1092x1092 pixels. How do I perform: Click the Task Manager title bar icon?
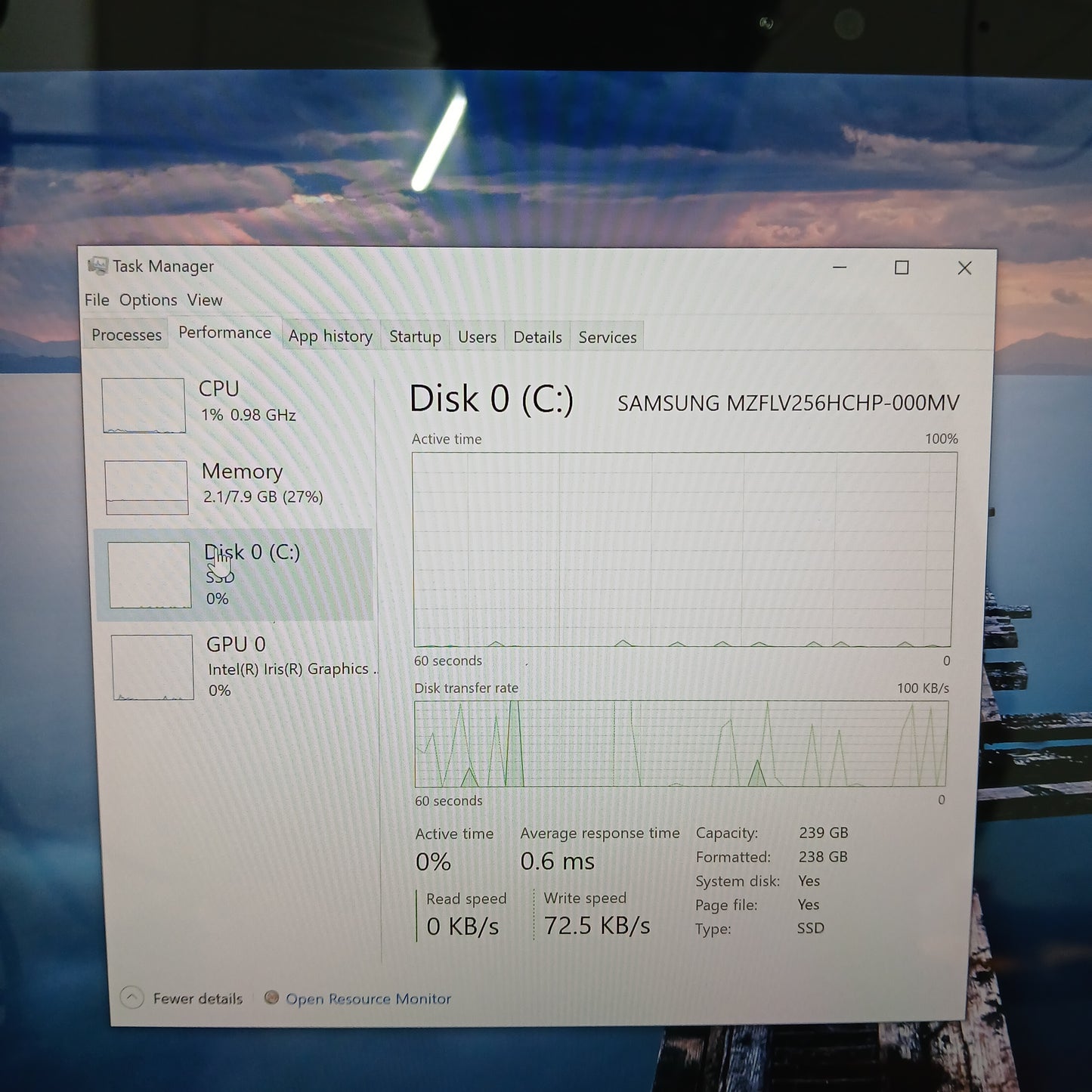pos(97,265)
